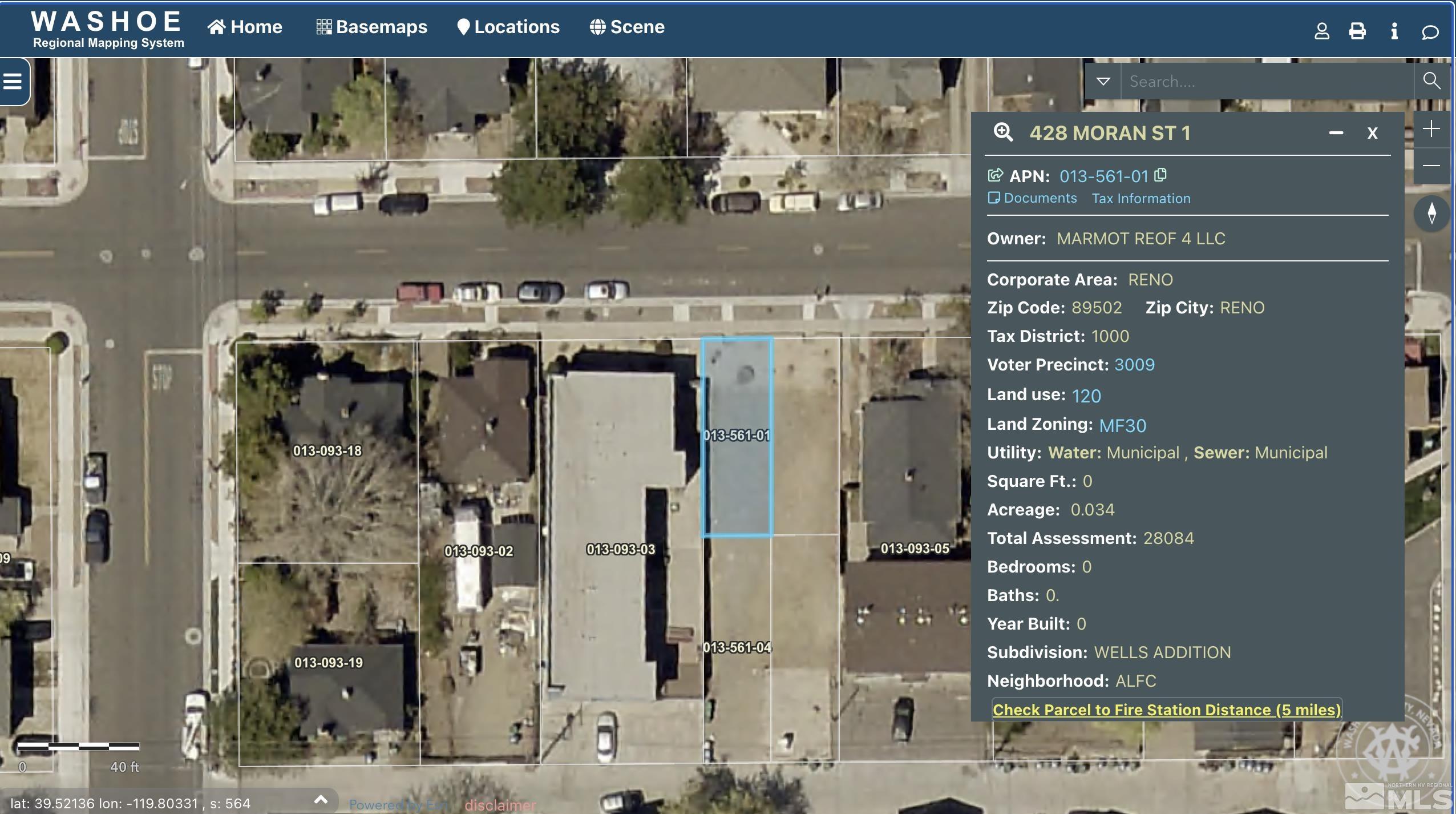Viewport: 1456px width, 814px height.
Task: Click the search magnifier button
Action: pyautogui.click(x=1431, y=81)
